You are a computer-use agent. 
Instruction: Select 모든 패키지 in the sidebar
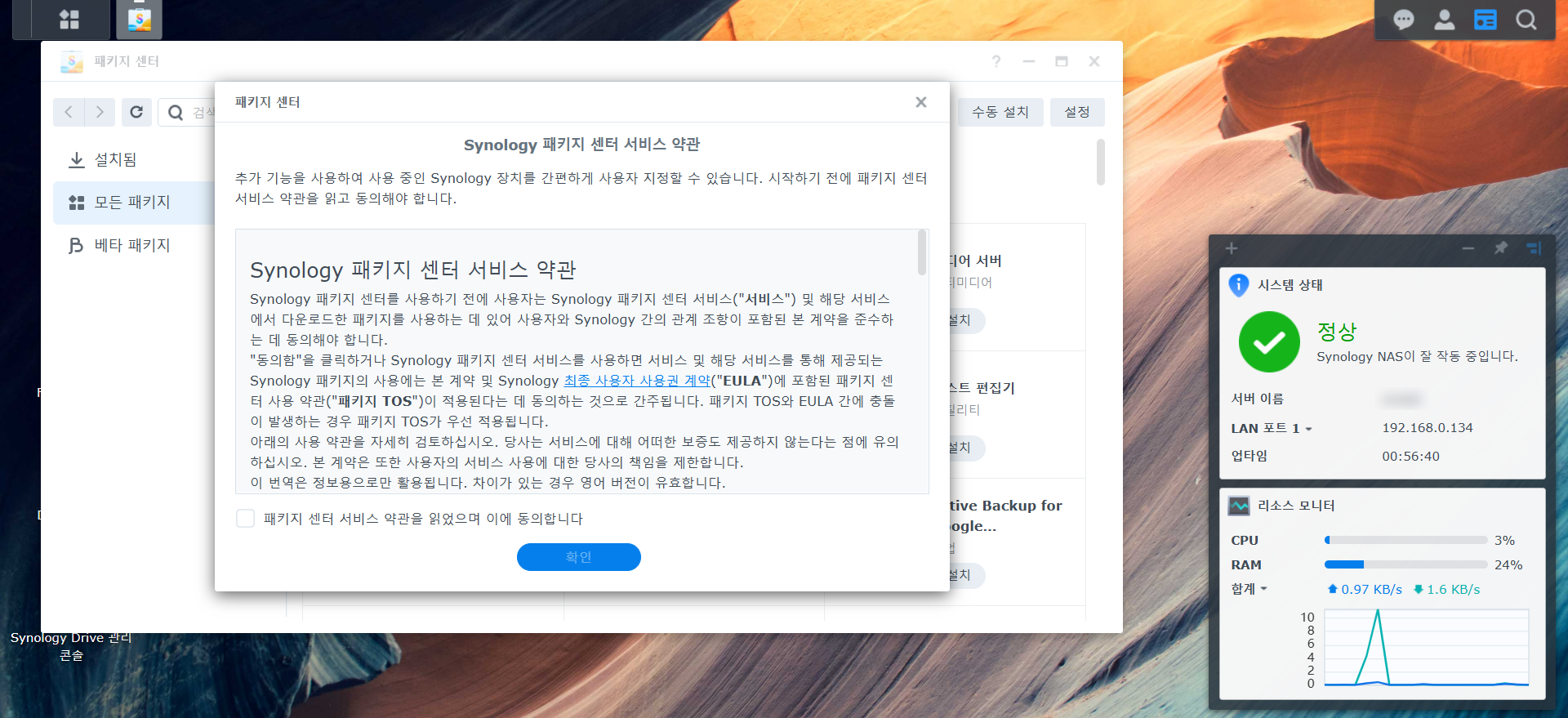tap(134, 203)
